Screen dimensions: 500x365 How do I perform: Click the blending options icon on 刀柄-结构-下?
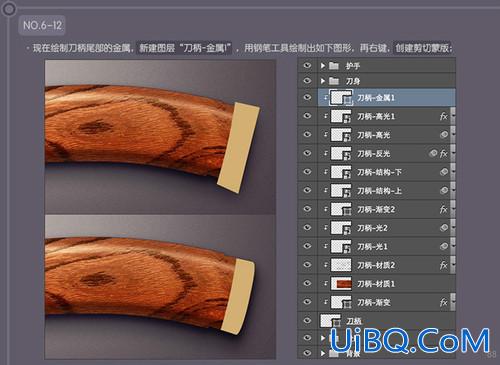coord(444,172)
